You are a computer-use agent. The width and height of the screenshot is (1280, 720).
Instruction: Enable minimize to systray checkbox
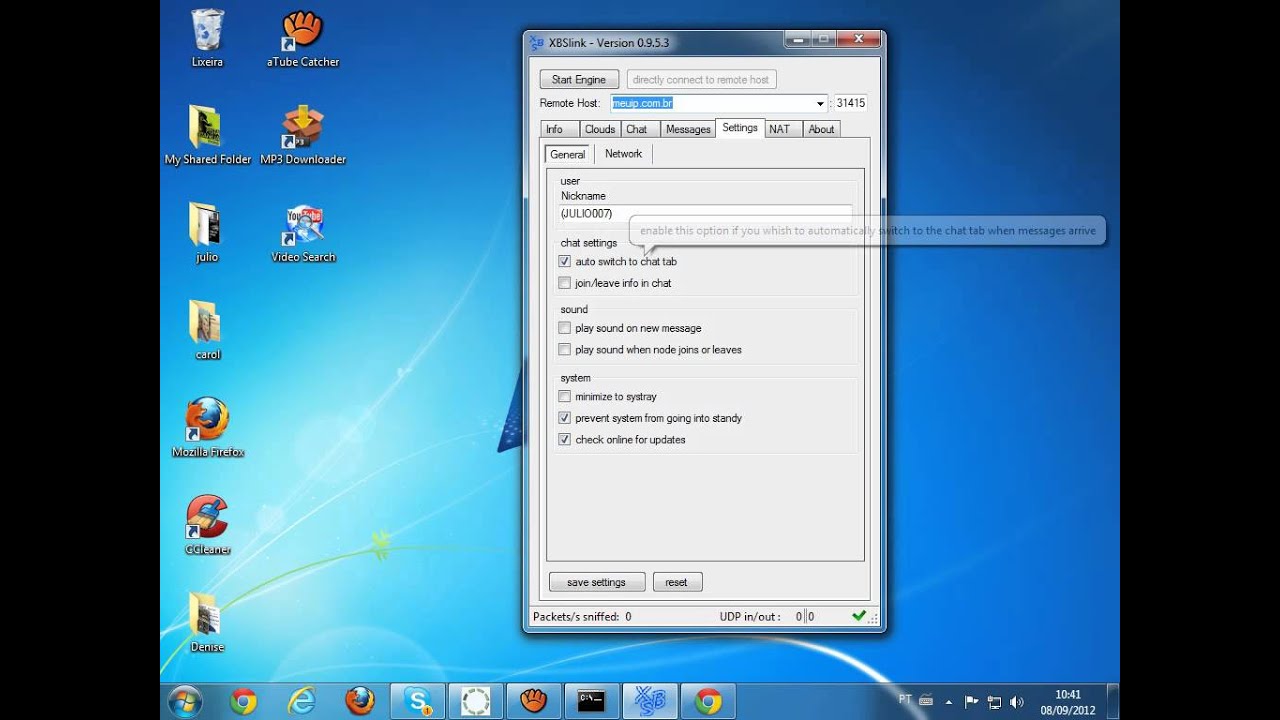(565, 397)
